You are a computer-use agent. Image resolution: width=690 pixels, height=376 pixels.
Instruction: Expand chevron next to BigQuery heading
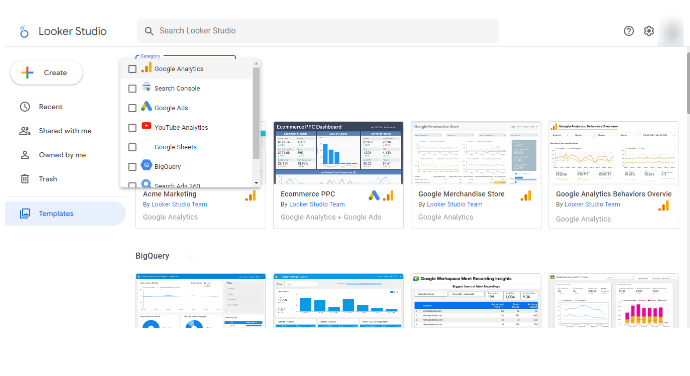pos(189,256)
